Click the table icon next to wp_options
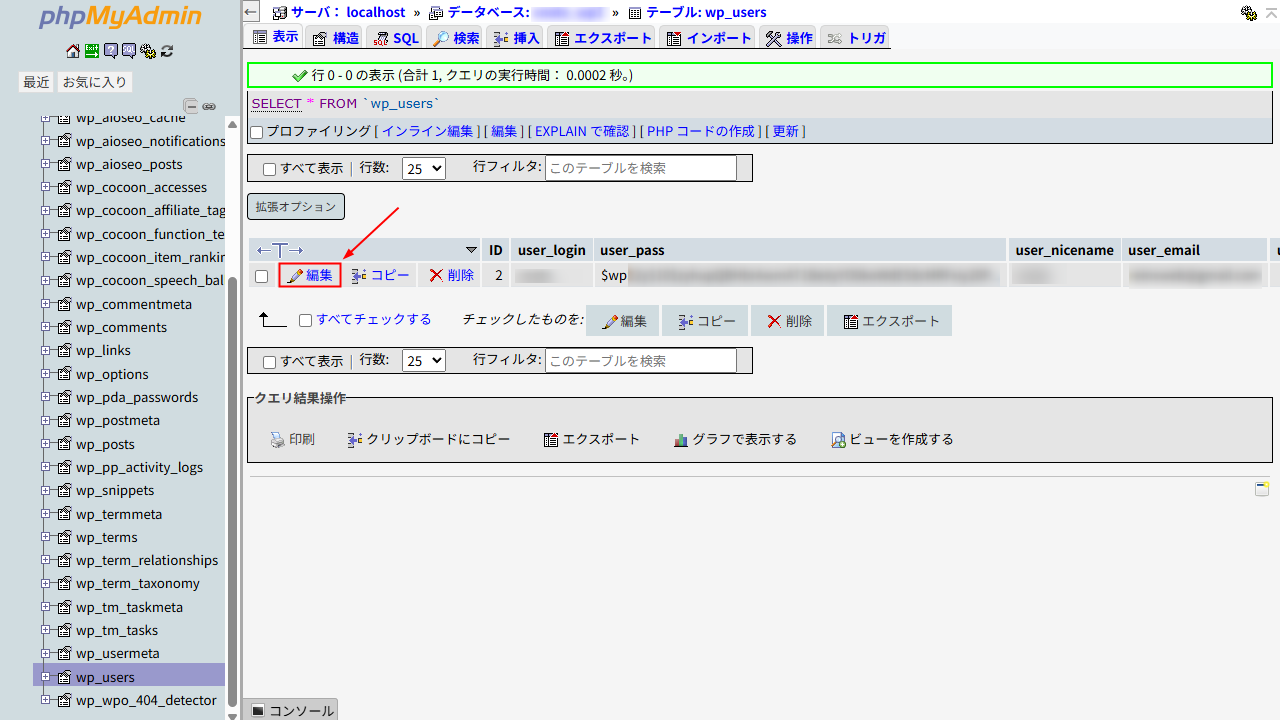Viewport: 1280px width, 720px height. (x=64, y=374)
